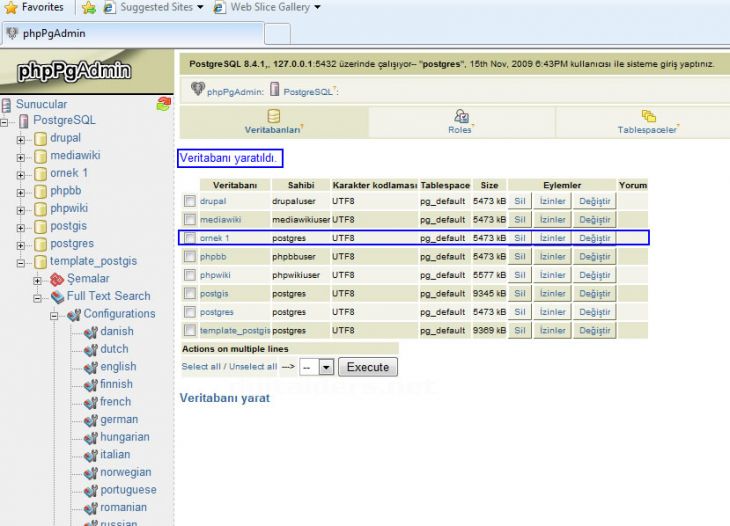The width and height of the screenshot is (730, 526).
Task: Click the ornek 1 database icon in tree
Action: [x=41, y=174]
